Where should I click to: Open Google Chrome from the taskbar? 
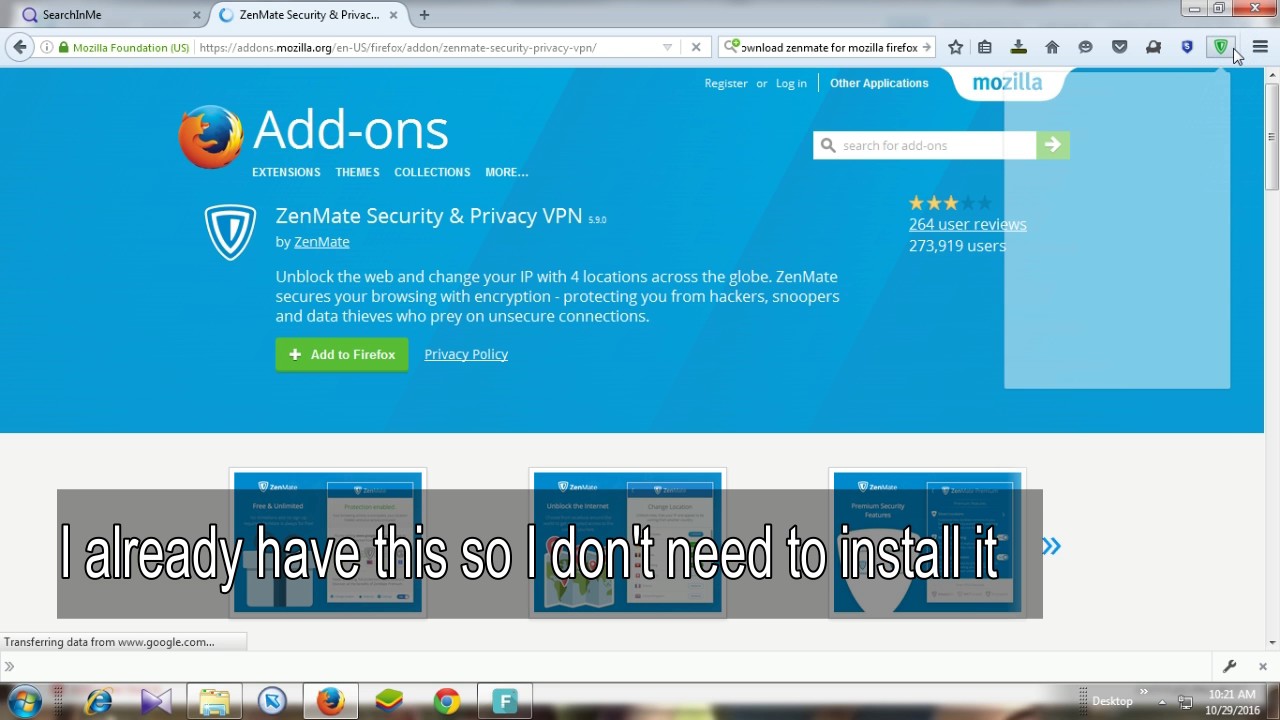pyautogui.click(x=447, y=701)
